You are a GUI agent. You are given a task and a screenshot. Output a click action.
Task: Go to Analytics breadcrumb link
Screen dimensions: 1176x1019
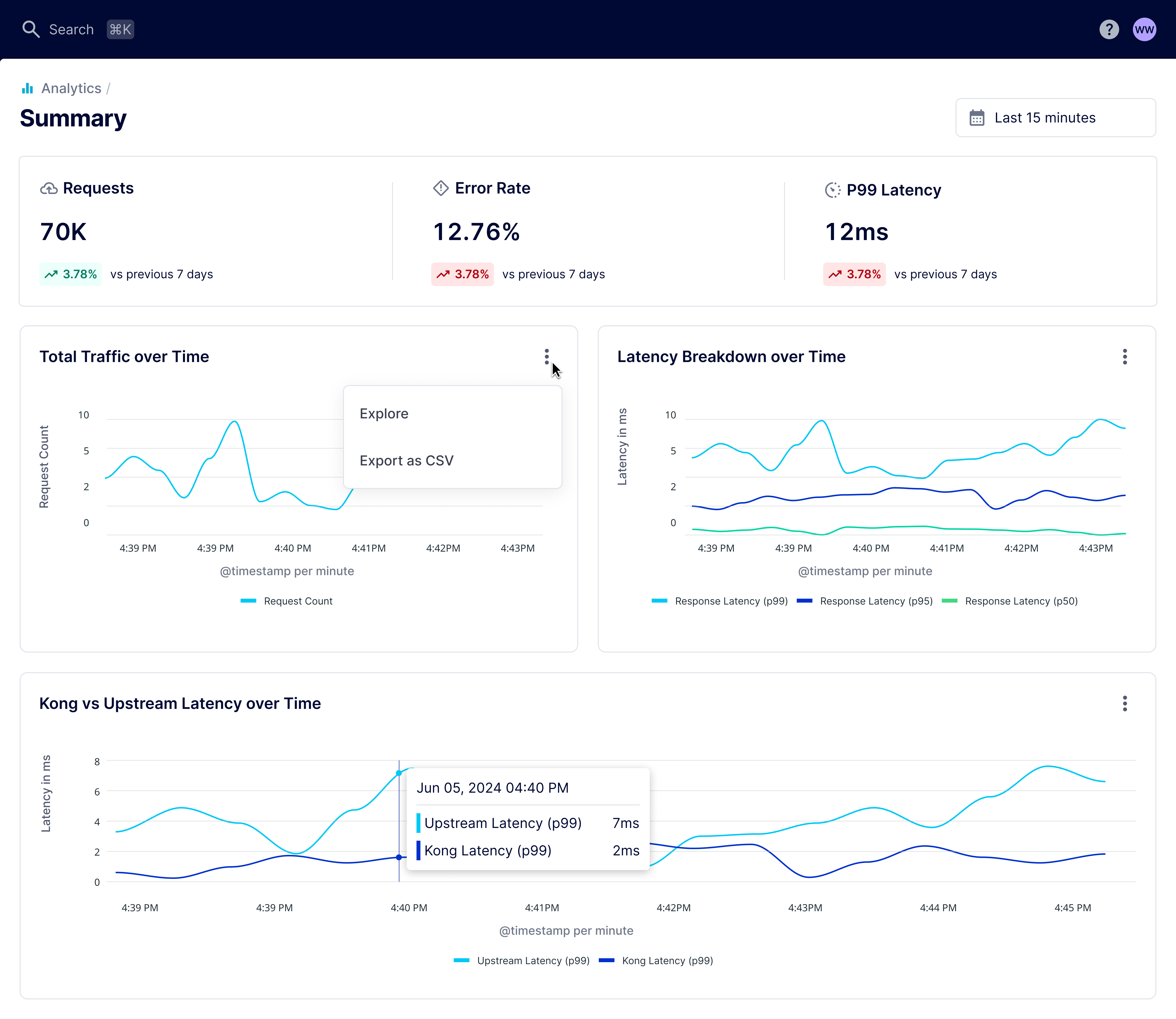point(71,88)
